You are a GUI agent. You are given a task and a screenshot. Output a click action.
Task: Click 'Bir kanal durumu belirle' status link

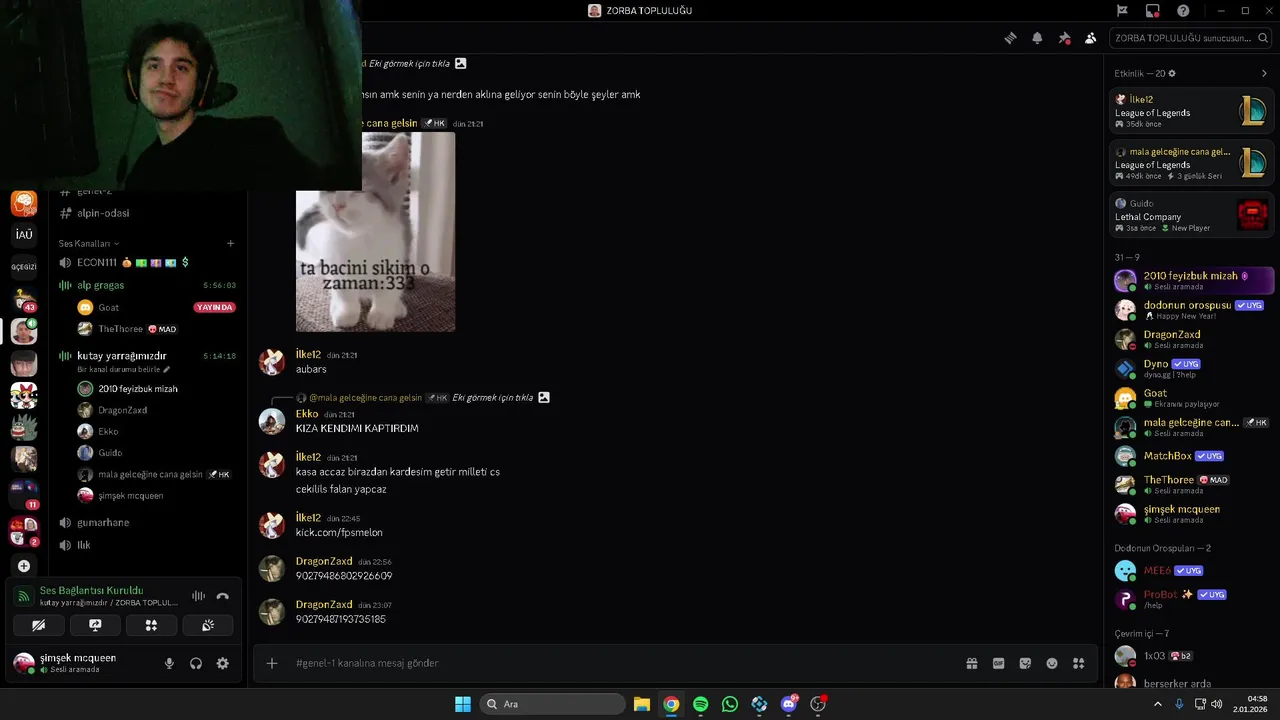(124, 369)
